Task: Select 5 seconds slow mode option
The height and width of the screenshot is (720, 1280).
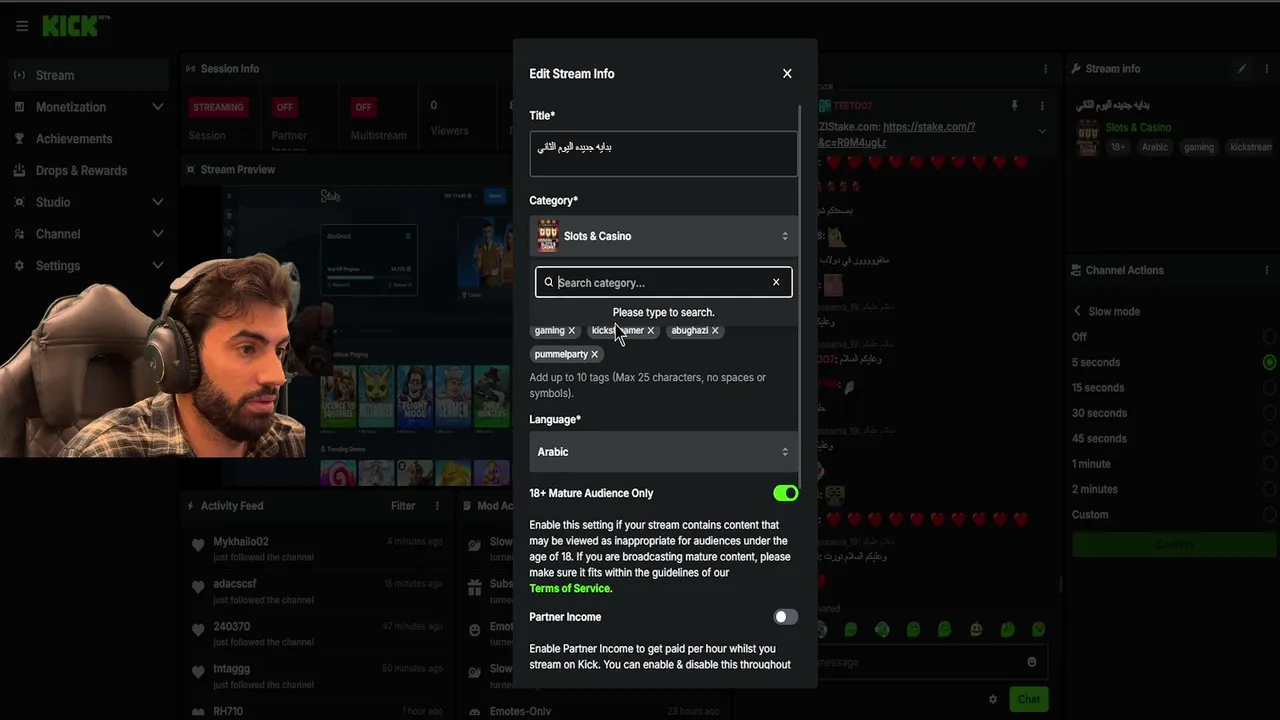Action: pyautogui.click(x=1269, y=362)
